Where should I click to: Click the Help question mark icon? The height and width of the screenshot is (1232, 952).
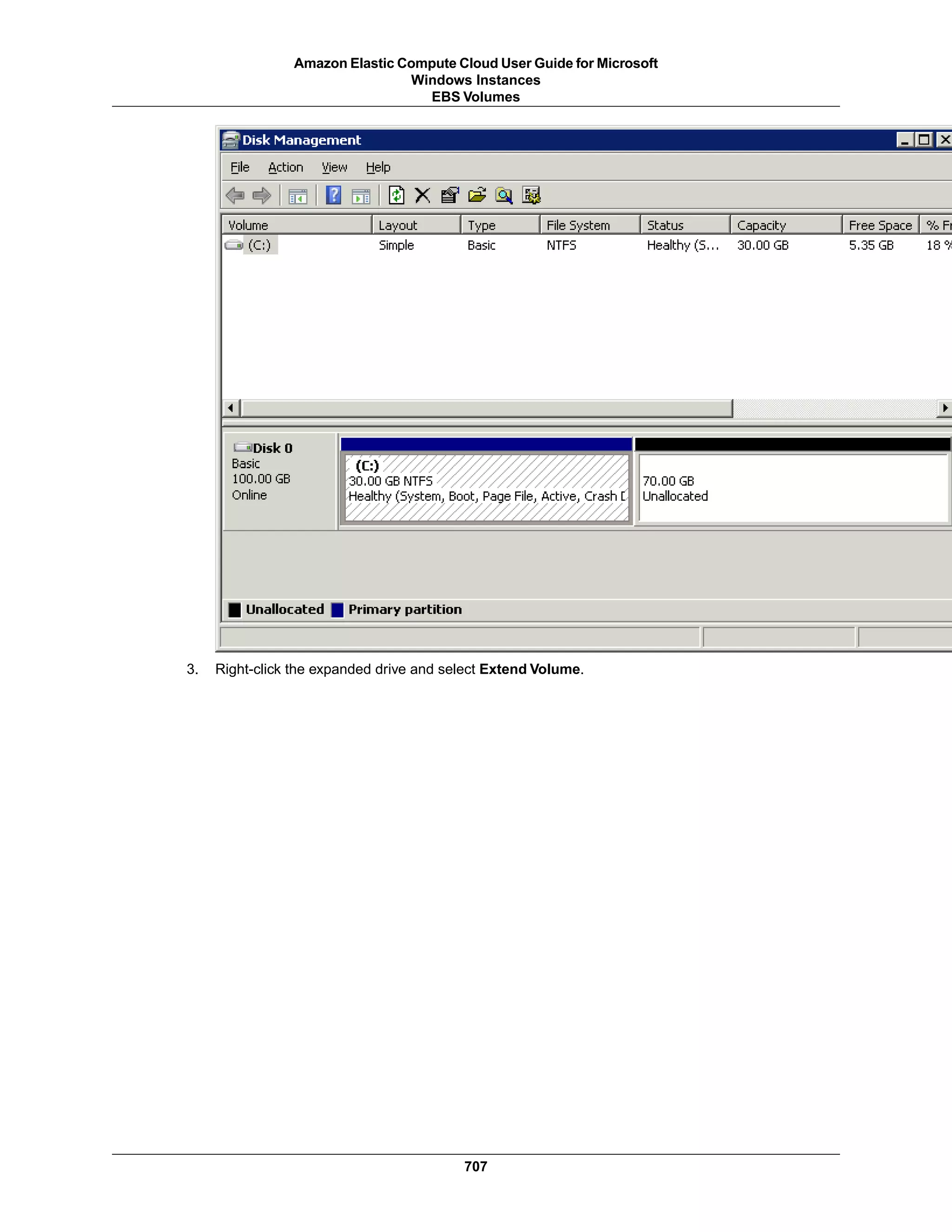click(x=333, y=196)
